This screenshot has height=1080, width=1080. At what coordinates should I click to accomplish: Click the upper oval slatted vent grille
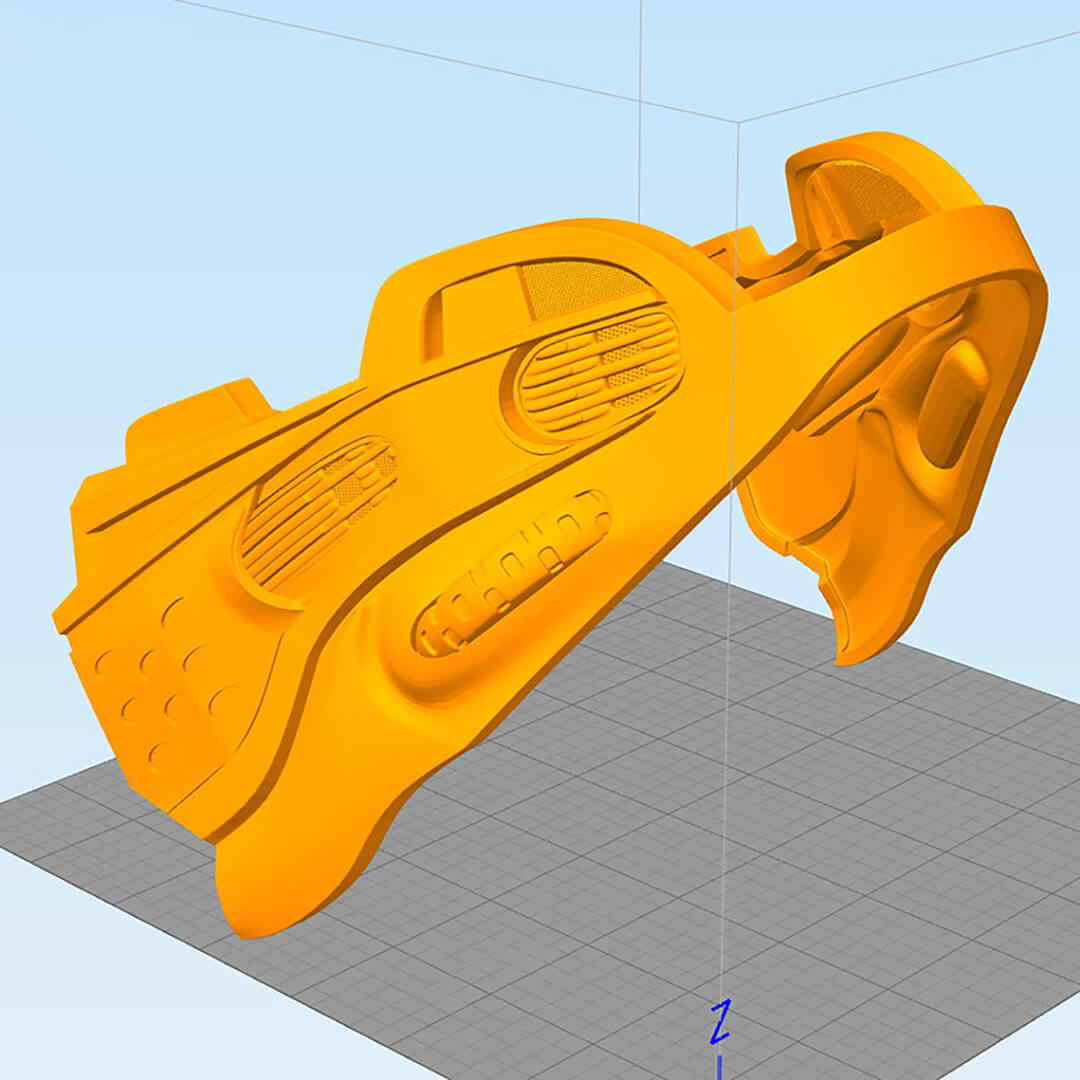click(600, 374)
